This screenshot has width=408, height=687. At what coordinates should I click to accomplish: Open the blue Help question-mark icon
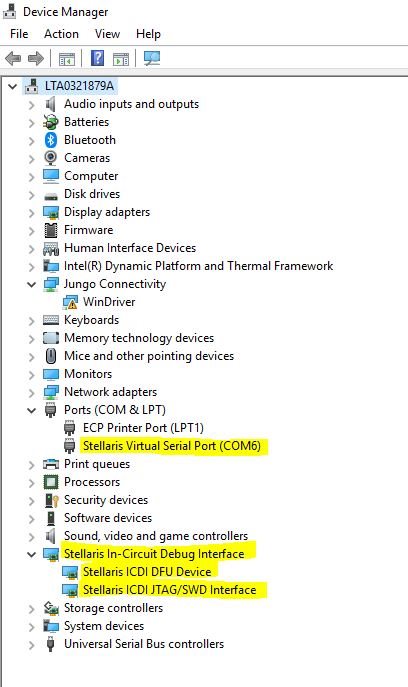pyautogui.click(x=97, y=58)
